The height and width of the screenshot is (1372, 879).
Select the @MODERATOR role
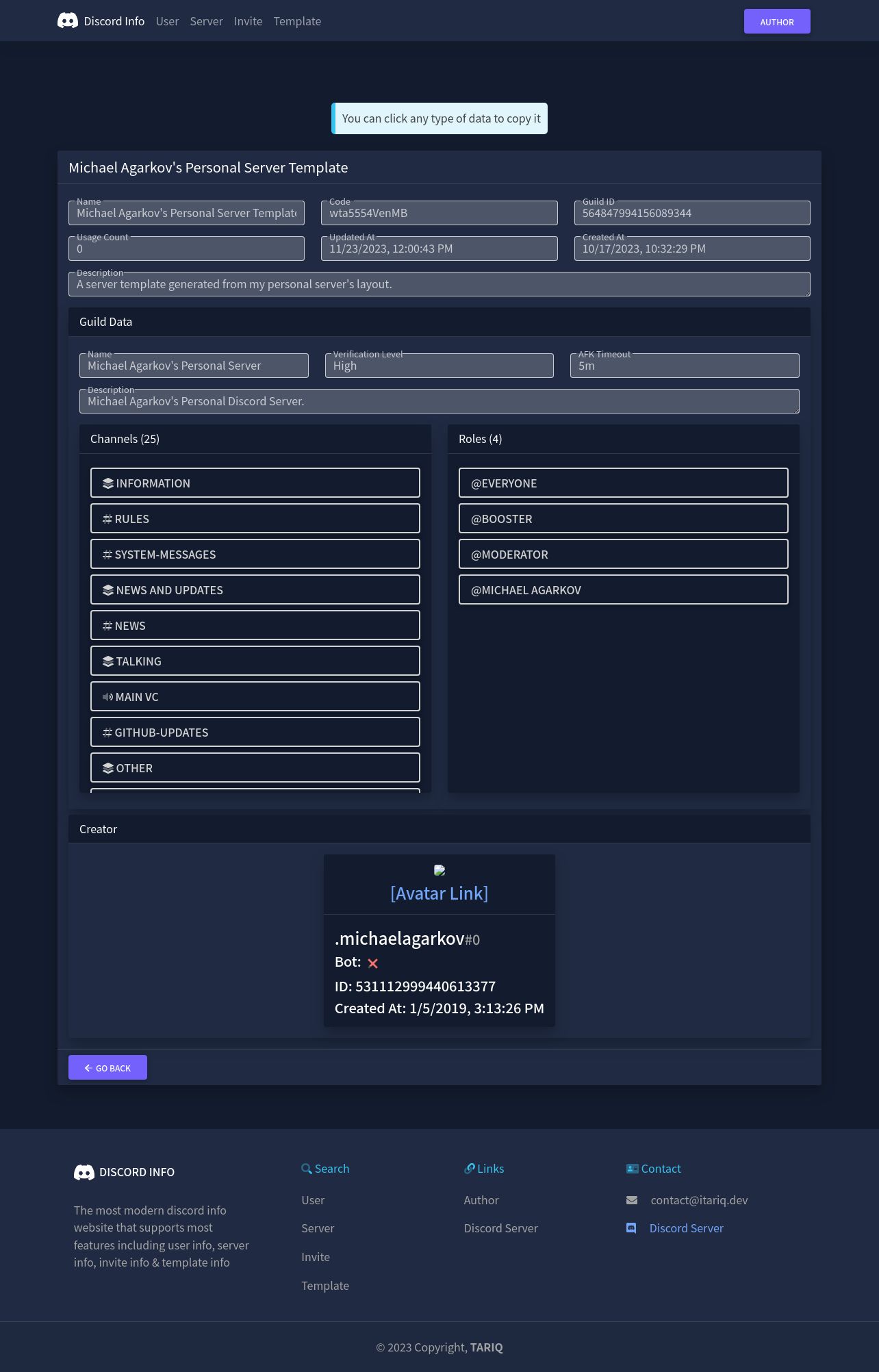coord(624,554)
